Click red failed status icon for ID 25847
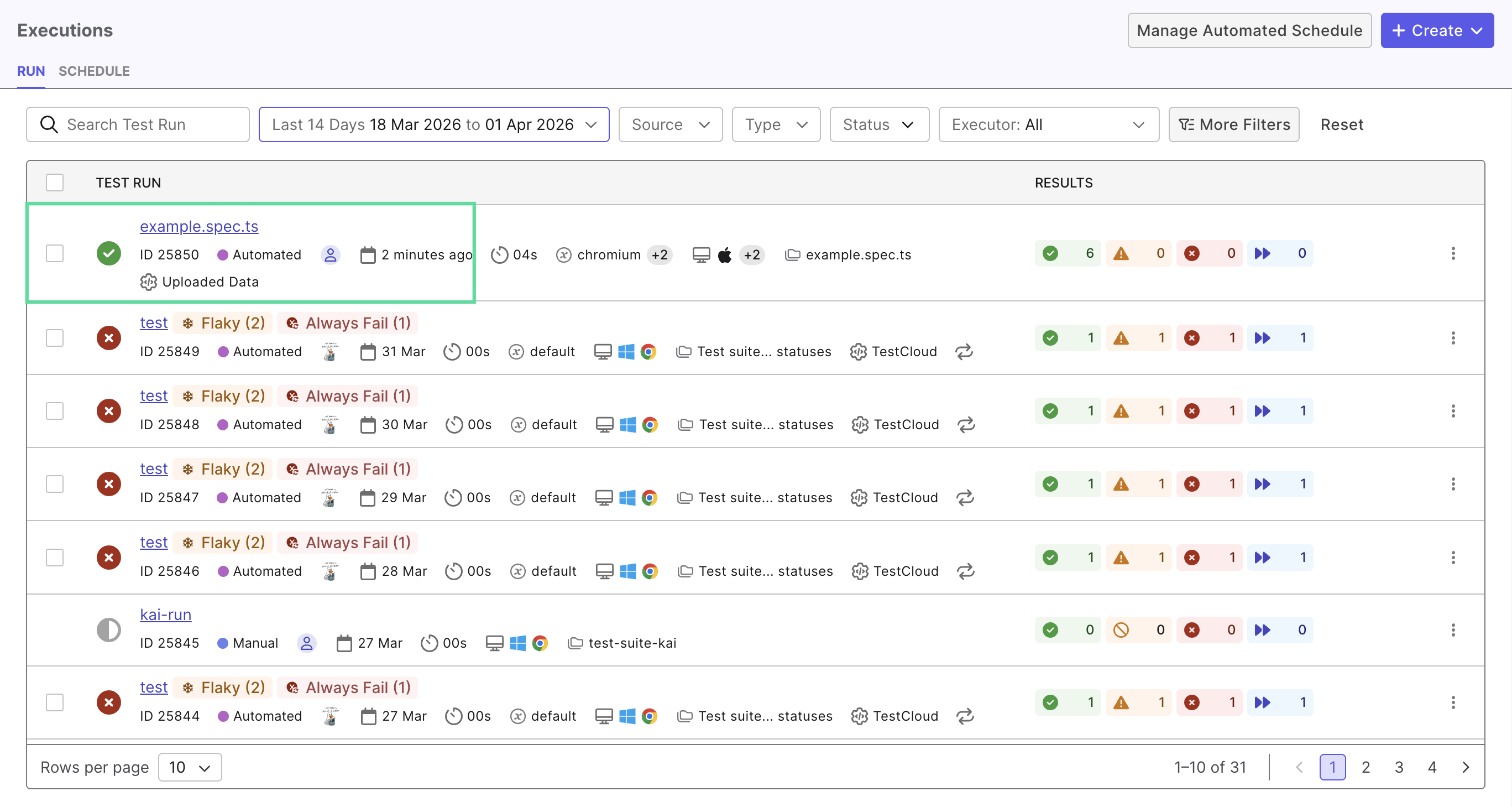1512x807 pixels. point(108,483)
